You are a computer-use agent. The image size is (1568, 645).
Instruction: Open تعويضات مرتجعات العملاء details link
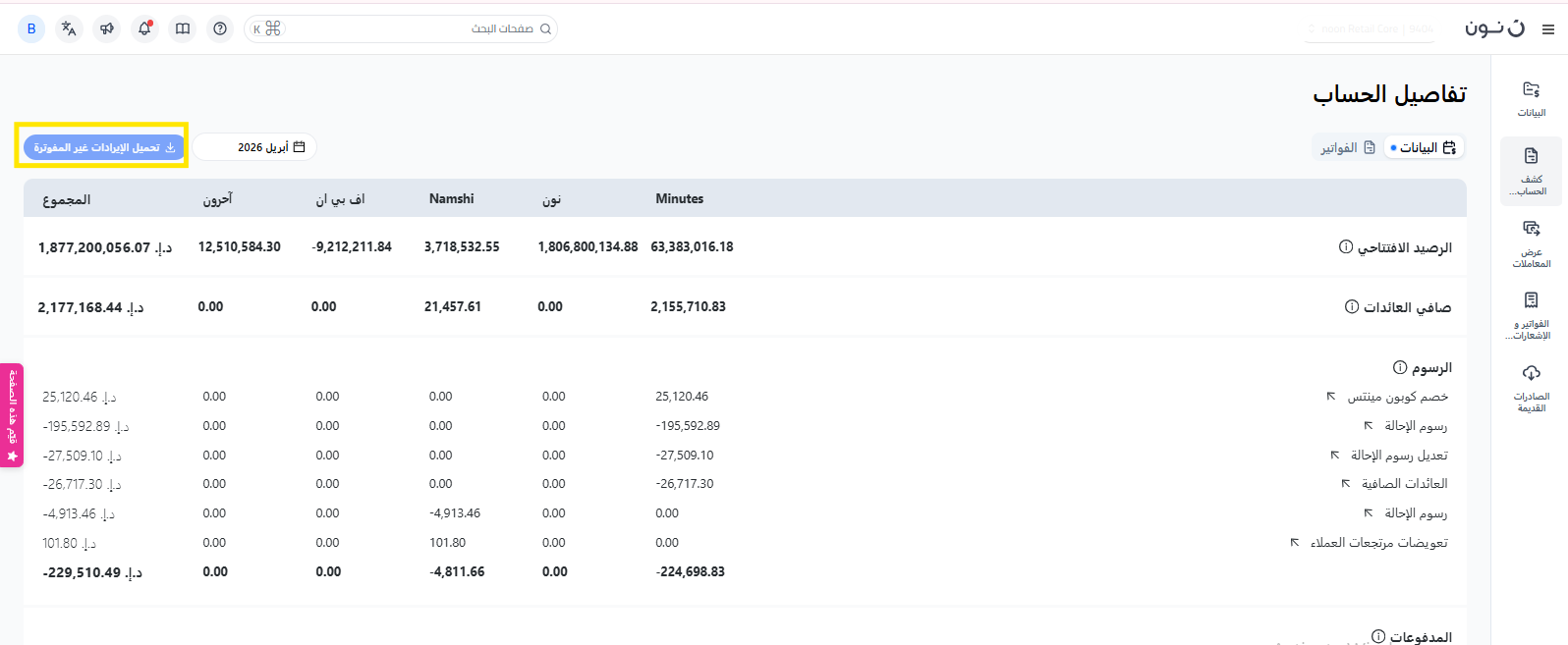point(1295,543)
